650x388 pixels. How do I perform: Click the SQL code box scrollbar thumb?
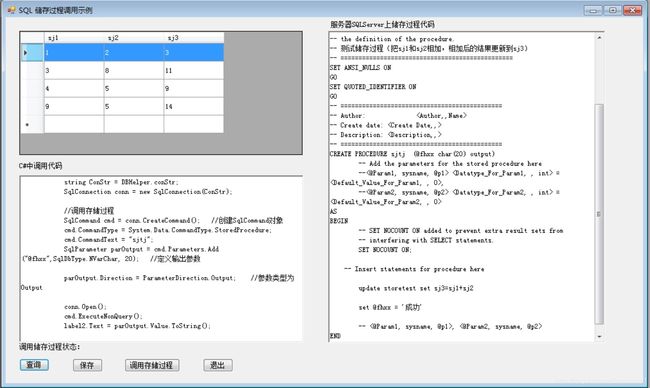tap(599, 213)
